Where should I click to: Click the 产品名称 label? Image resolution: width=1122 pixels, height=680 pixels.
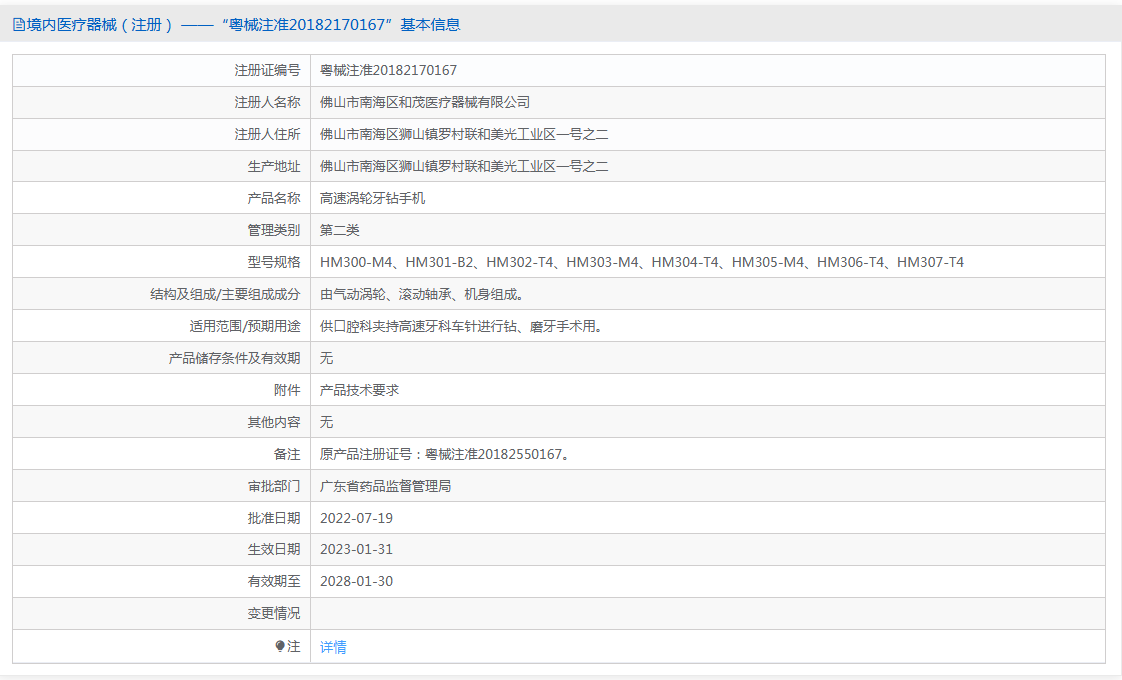pos(274,198)
